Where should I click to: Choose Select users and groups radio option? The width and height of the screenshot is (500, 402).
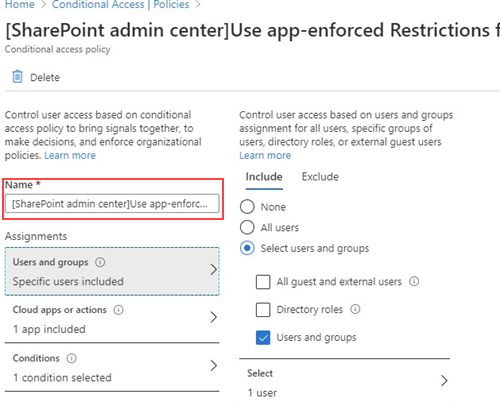[x=247, y=248]
